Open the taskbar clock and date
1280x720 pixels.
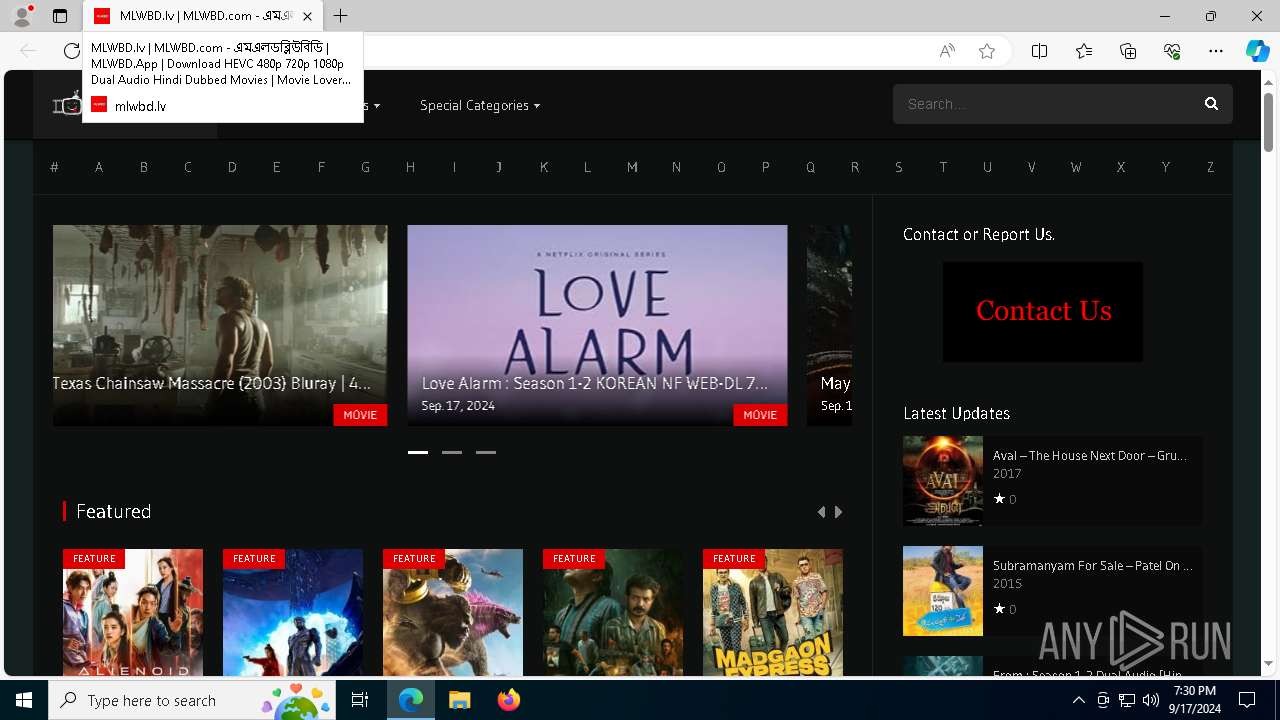[1195, 700]
